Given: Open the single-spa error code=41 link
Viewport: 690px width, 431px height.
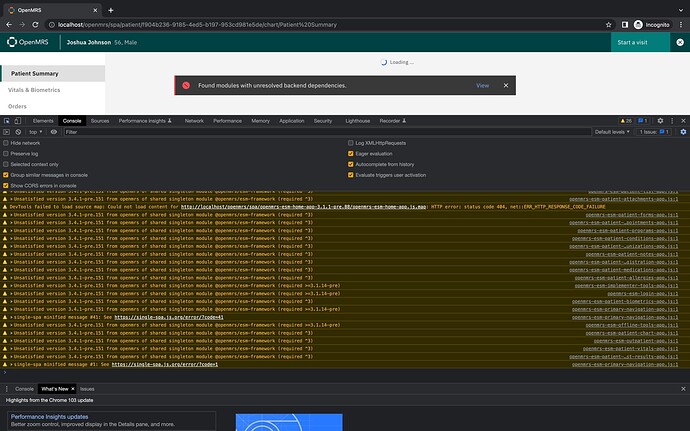Looking at the screenshot, I should click(x=169, y=317).
